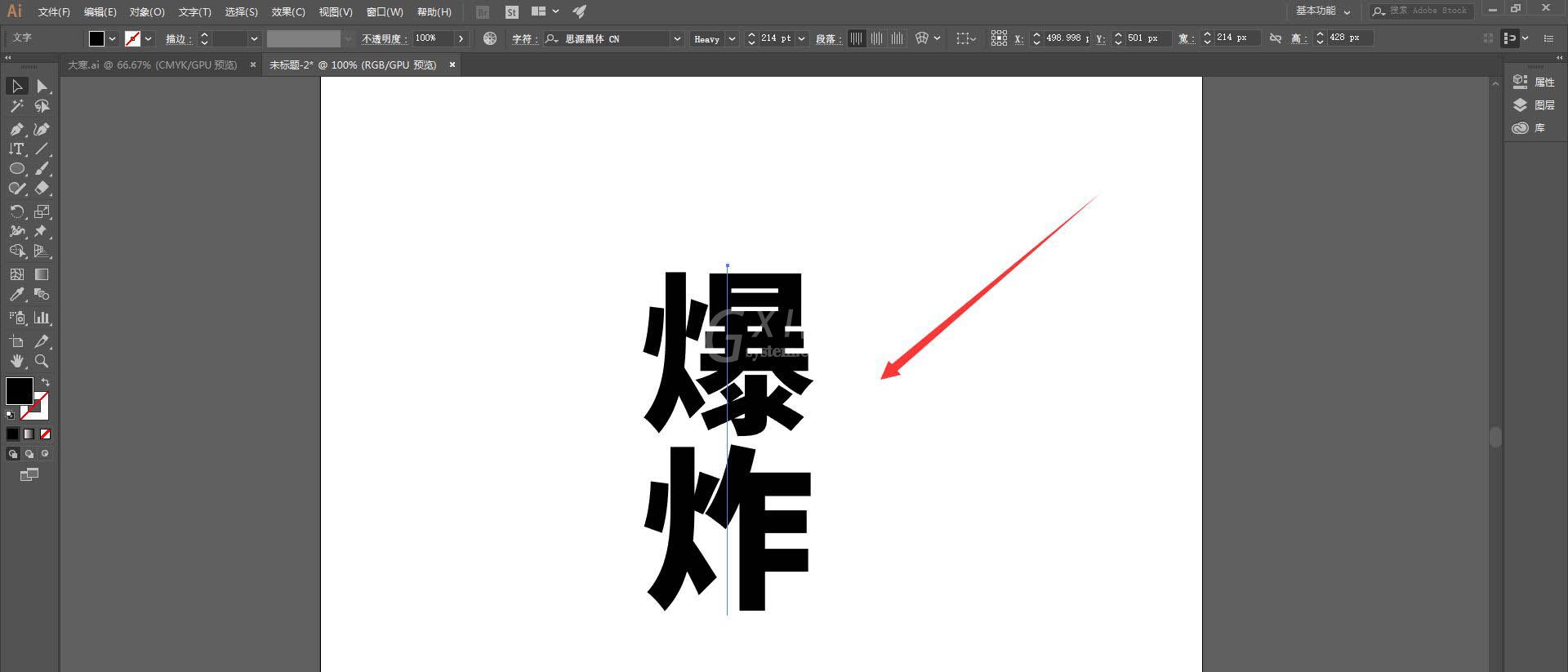Select the Column Graph tool

[x=42, y=318]
